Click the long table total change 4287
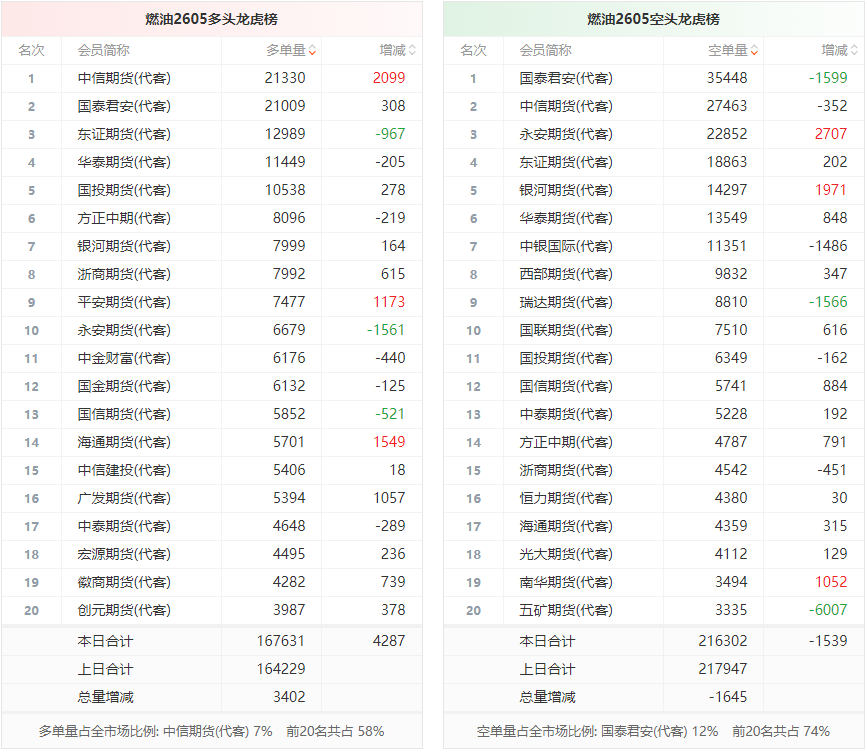867x753 pixels. coord(389,641)
